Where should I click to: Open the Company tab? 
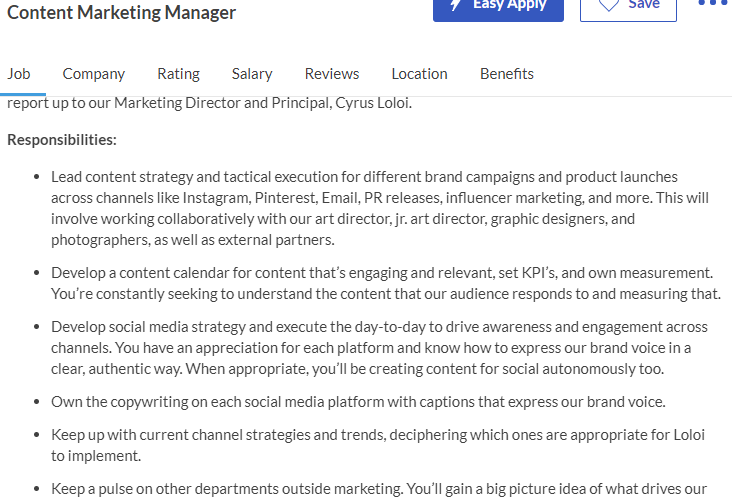(94, 74)
